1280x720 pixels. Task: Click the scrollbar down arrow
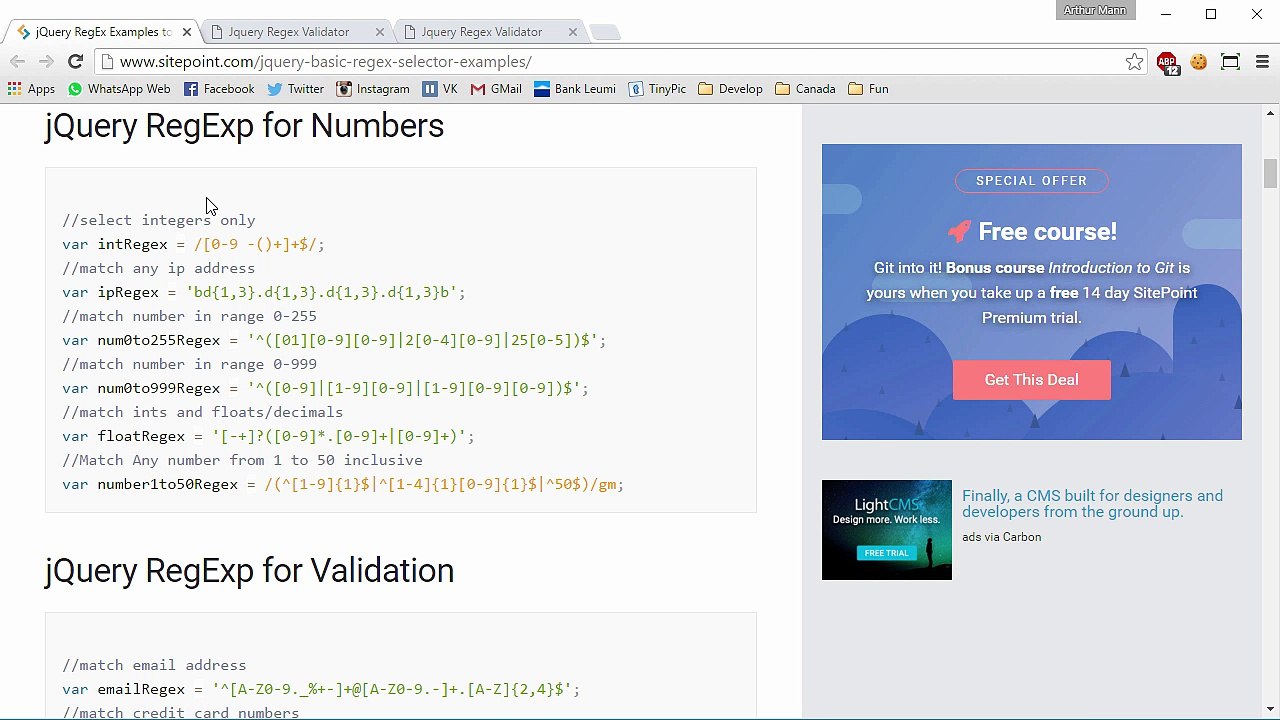click(1270, 709)
